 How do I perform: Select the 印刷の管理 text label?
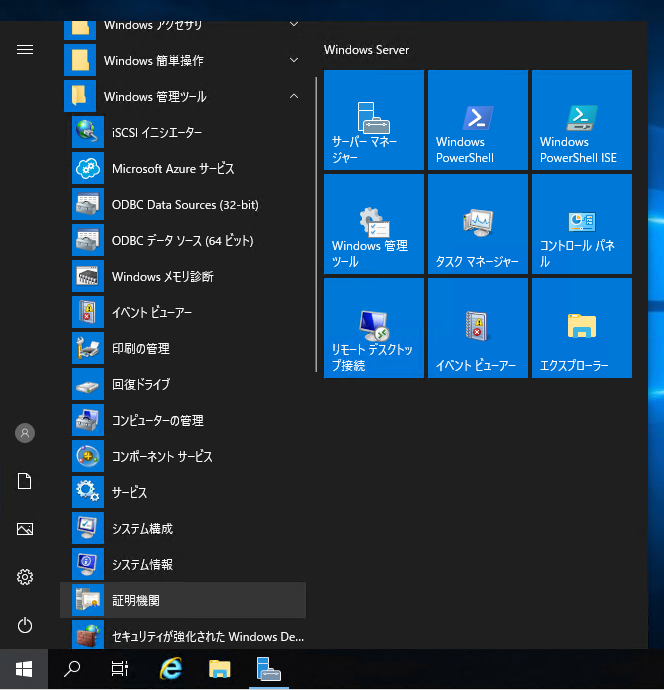click(x=141, y=349)
